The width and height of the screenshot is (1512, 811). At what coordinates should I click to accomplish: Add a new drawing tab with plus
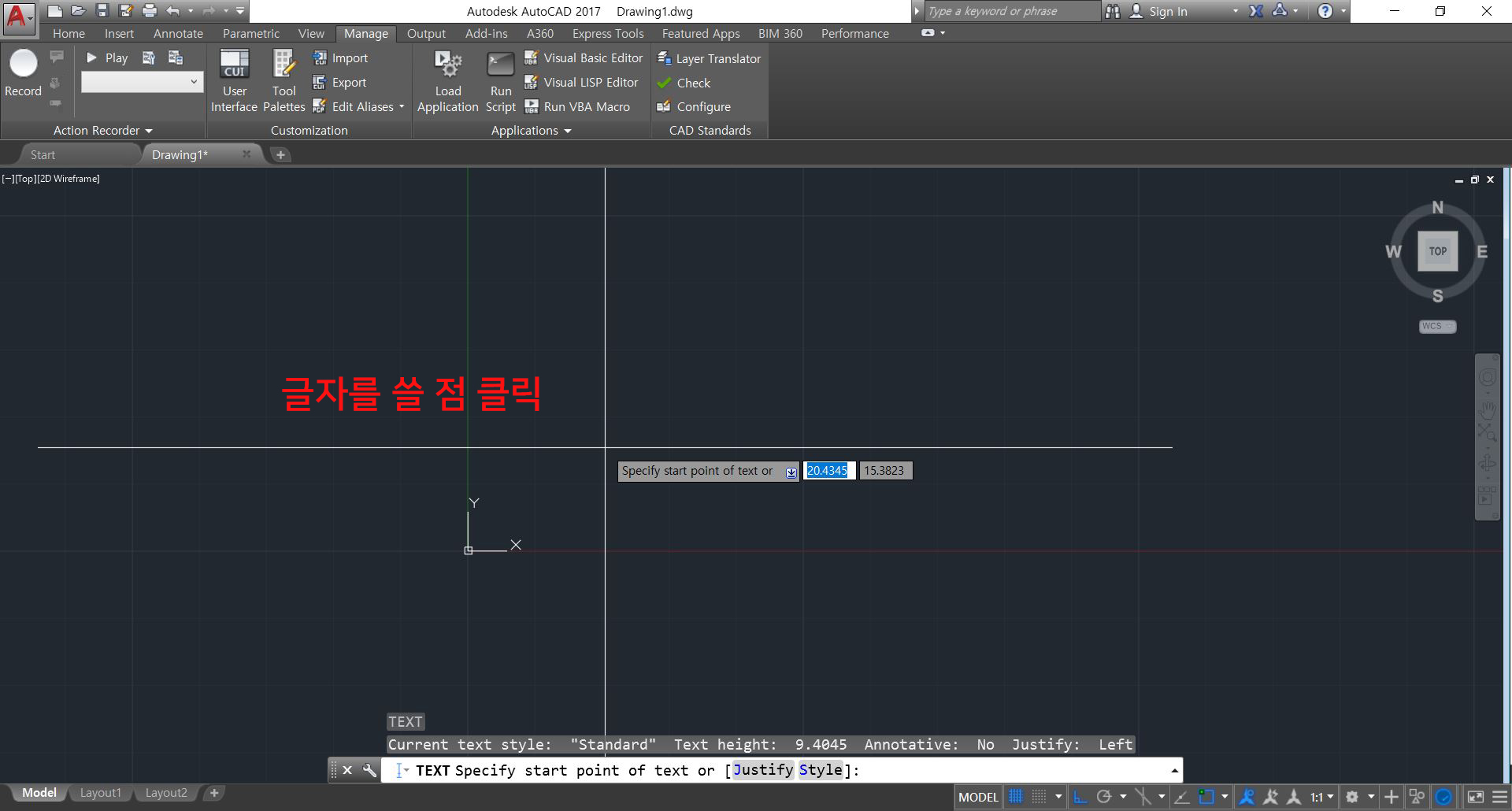pos(280,154)
